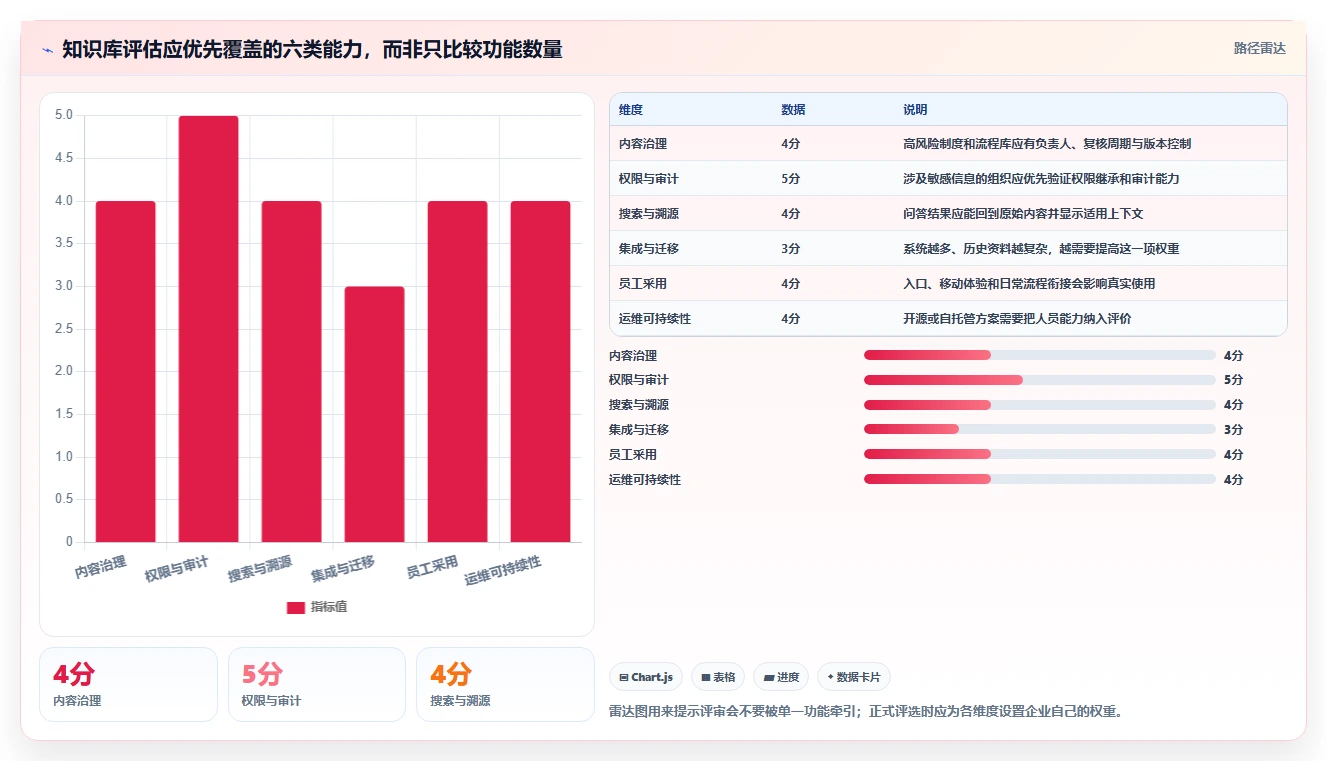
Task: Click the 员工采用 x-axis label
Action: click(432, 568)
